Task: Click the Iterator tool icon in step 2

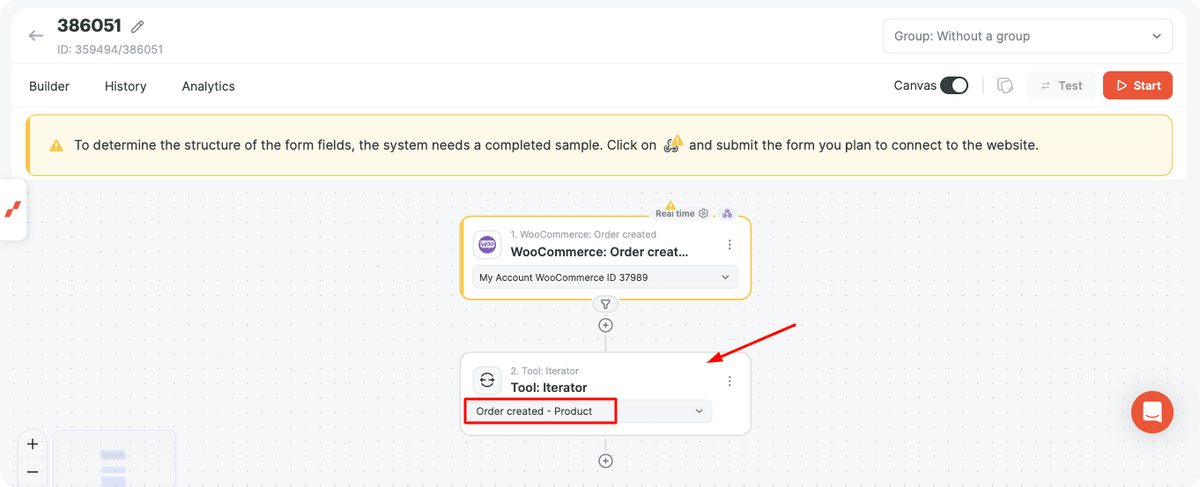Action: pos(487,380)
